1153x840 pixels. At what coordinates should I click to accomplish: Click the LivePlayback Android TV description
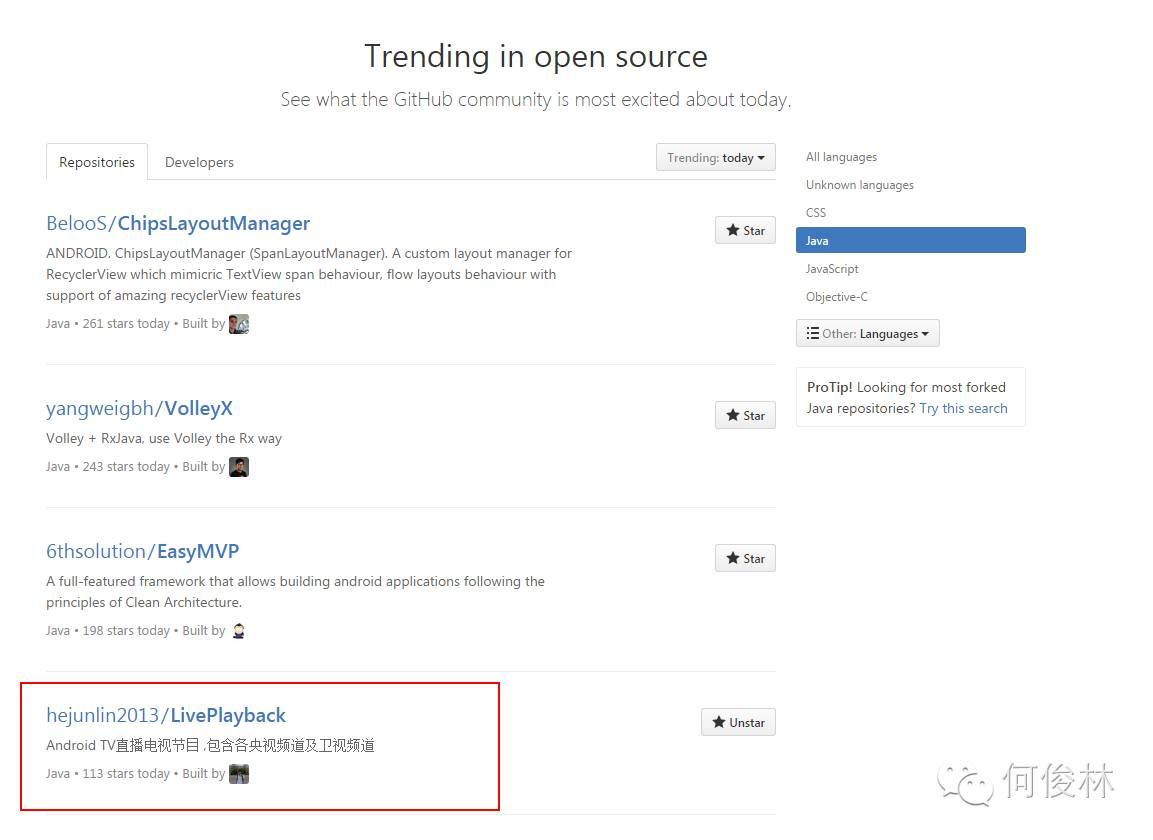[x=210, y=745]
